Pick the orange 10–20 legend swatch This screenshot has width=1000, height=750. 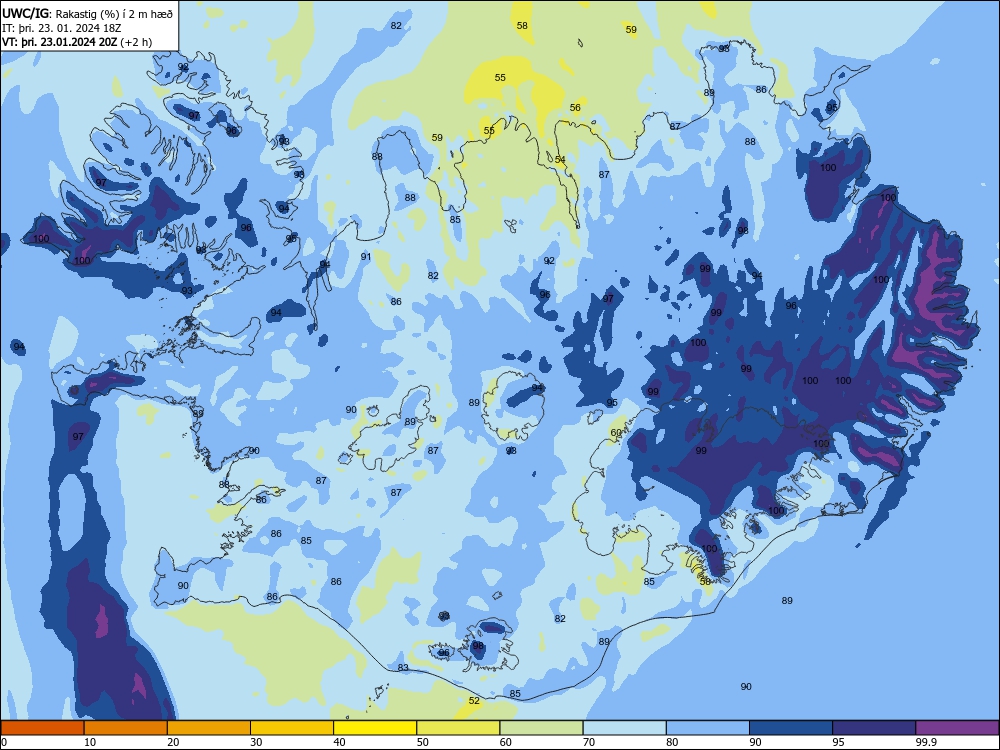[x=126, y=728]
